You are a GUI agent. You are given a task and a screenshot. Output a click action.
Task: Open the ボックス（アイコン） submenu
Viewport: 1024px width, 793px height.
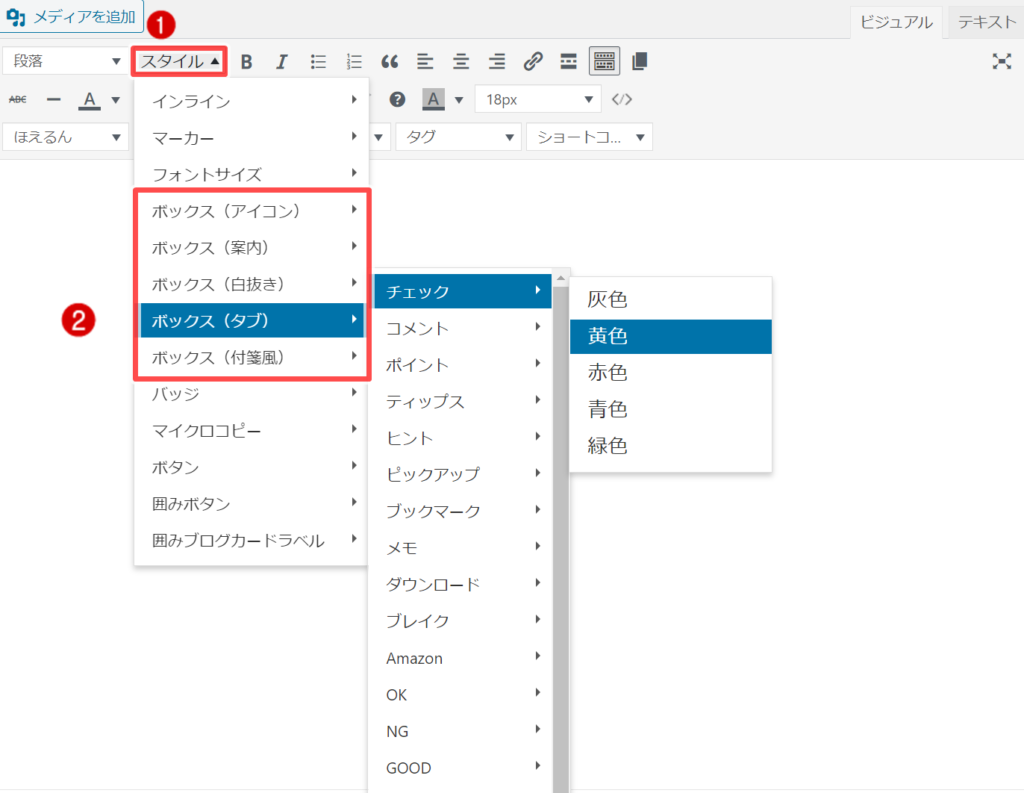(251, 211)
